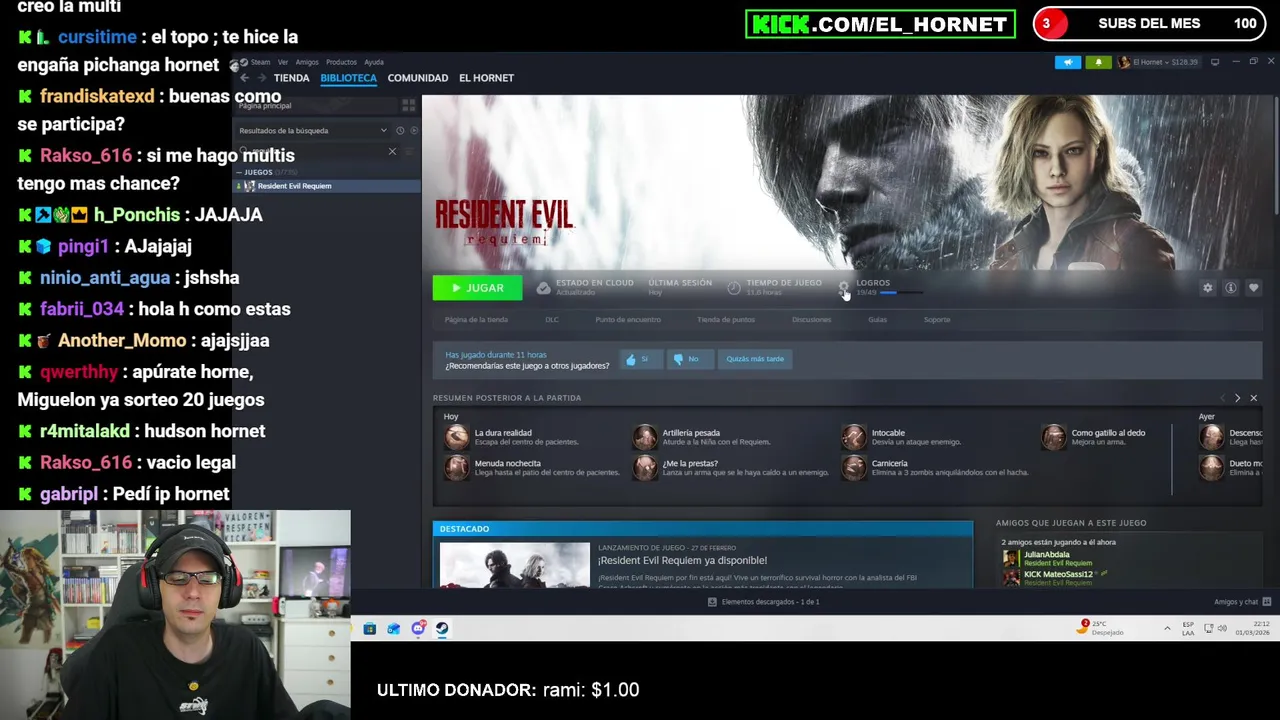Viewport: 1280px width, 720px height.
Task: Switch library to grid view icon
Action: click(408, 105)
